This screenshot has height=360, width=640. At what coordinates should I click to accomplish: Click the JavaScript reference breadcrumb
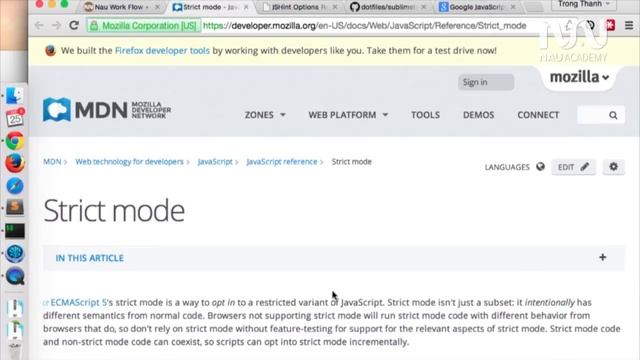[282, 162]
